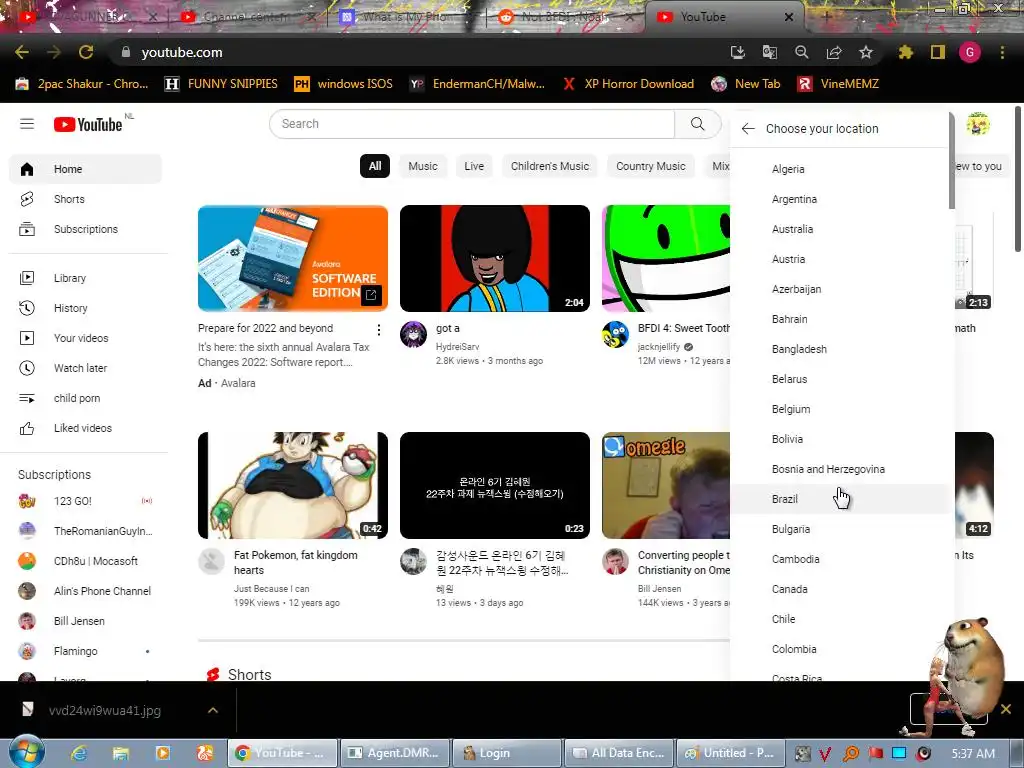Switch to Untitled - Paint taskbar window
Screen dimensions: 1024x768
coord(729,753)
